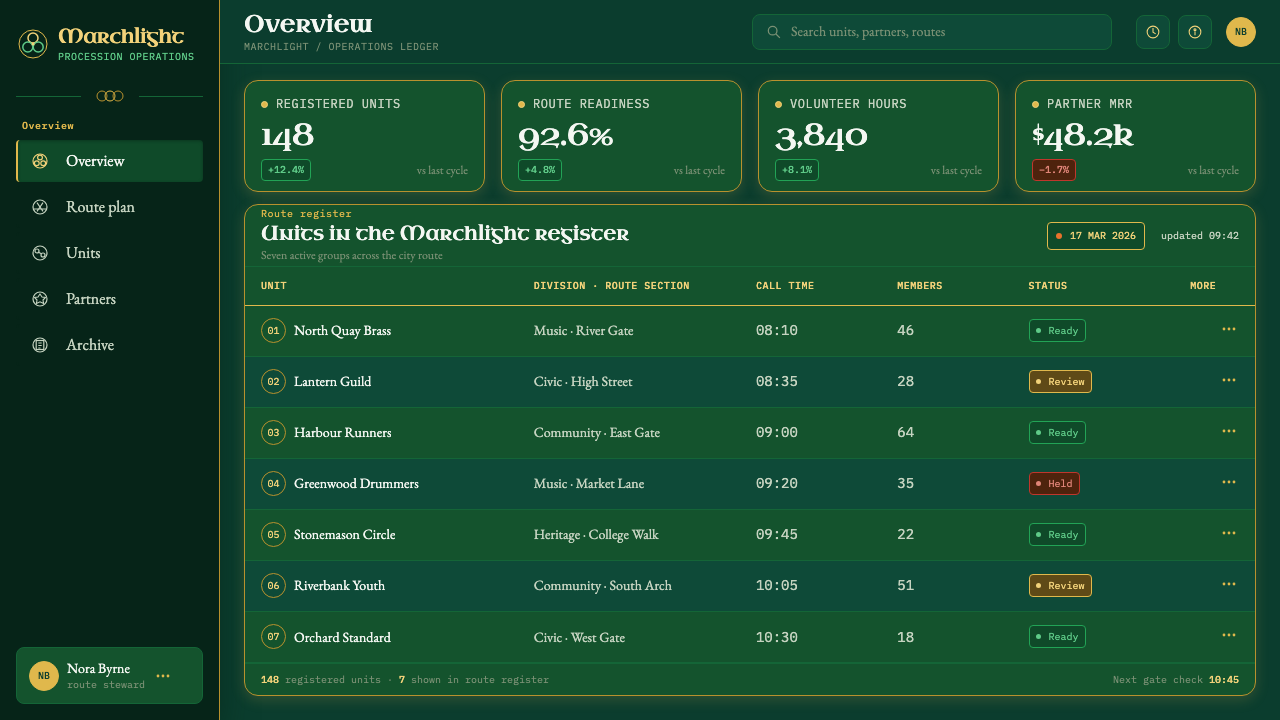Click Ready status of Orchard Standard

click(x=1057, y=636)
